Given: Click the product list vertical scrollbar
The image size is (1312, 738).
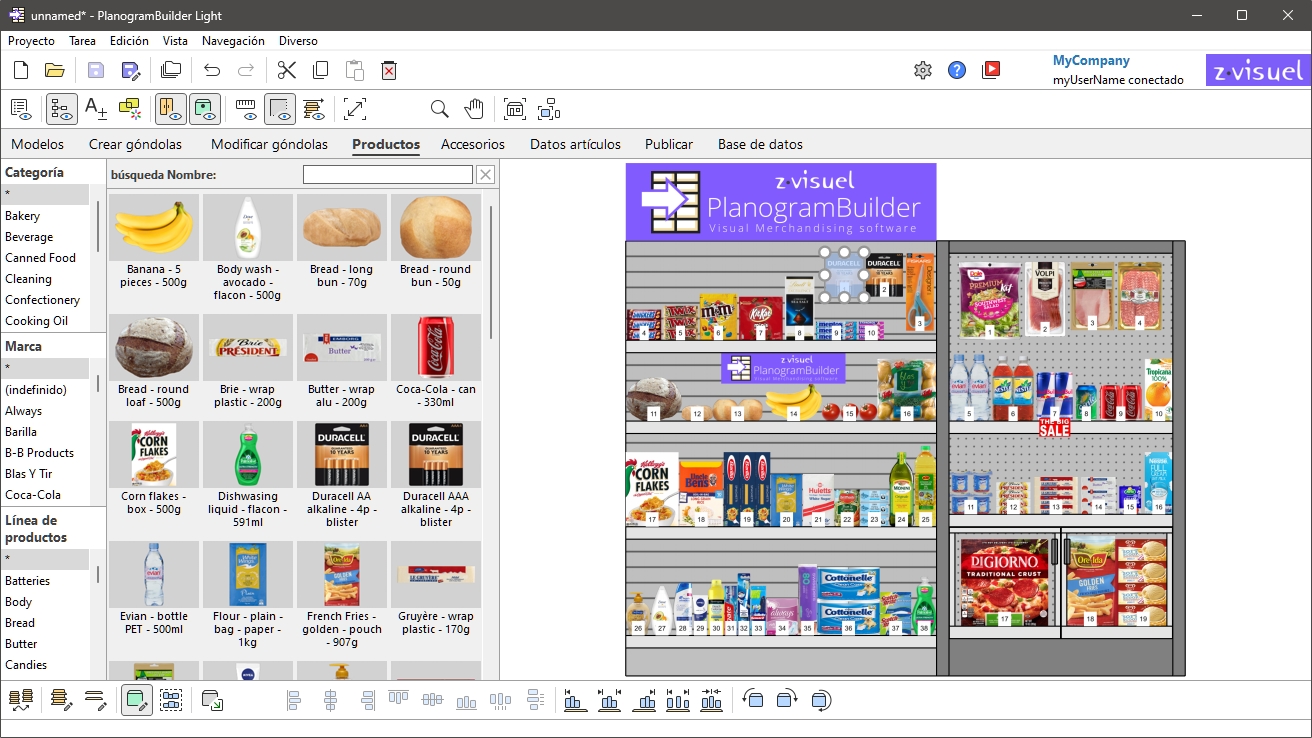Looking at the screenshot, I should pos(491,272).
